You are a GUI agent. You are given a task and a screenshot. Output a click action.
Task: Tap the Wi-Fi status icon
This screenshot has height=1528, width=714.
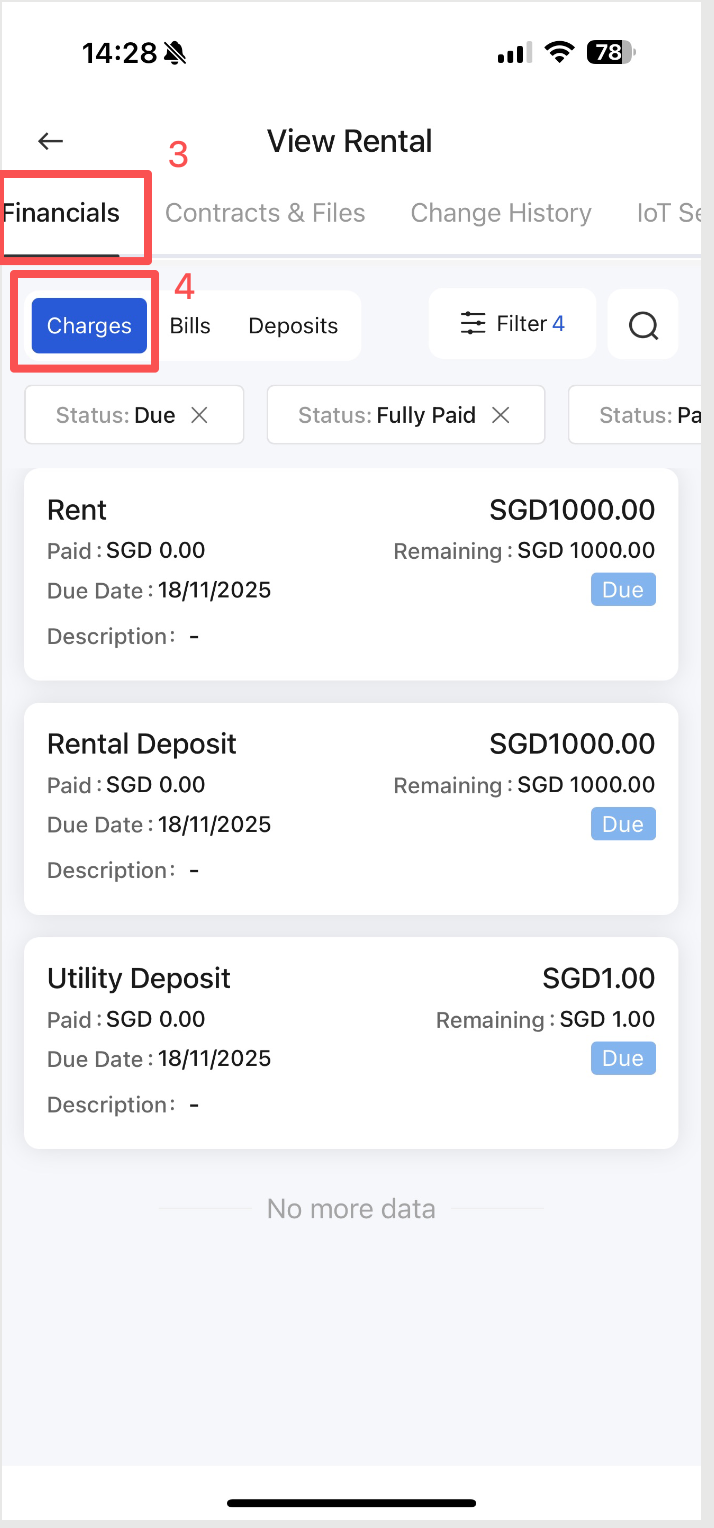[x=559, y=53]
